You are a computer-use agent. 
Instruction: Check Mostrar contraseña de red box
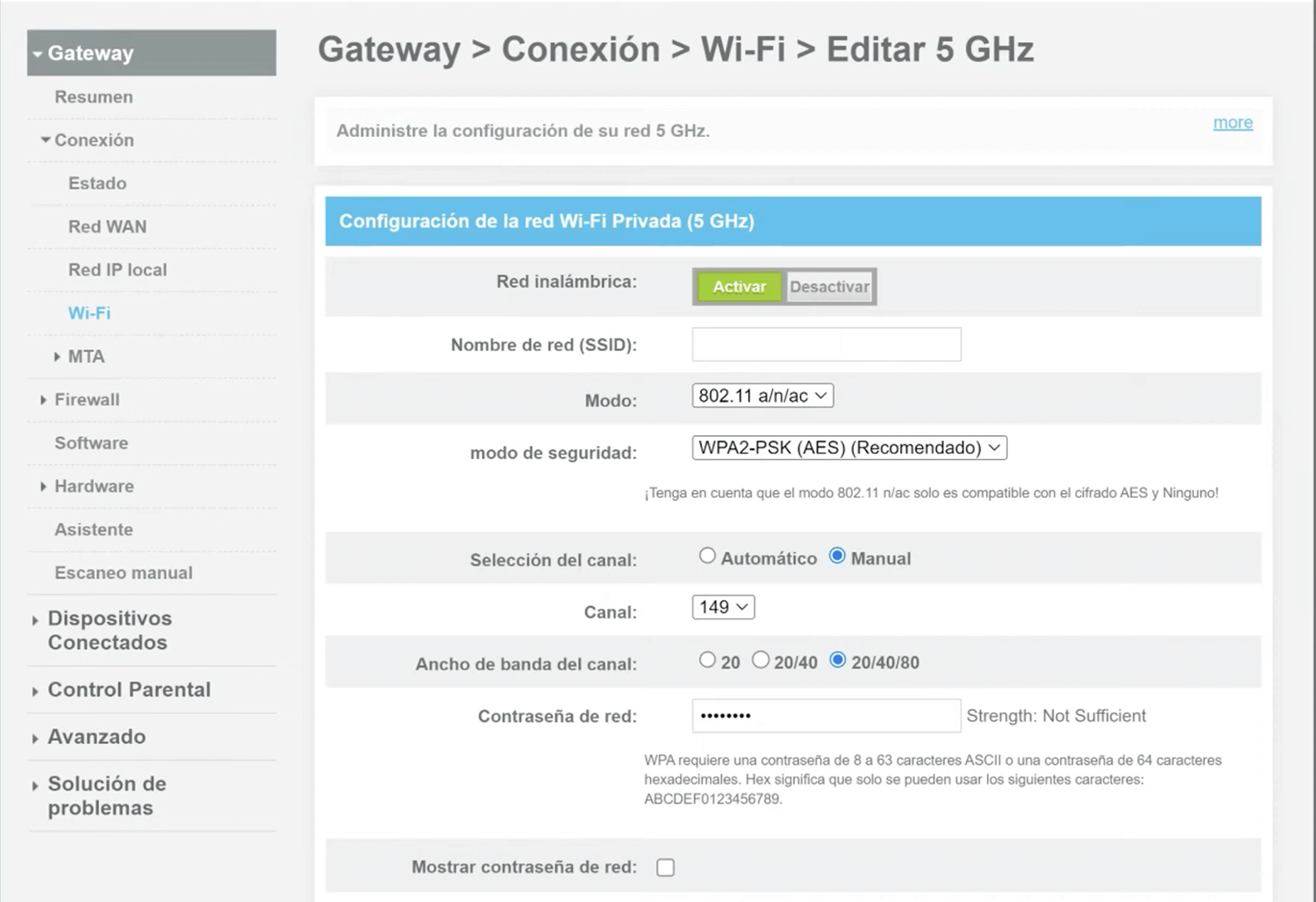click(x=666, y=868)
